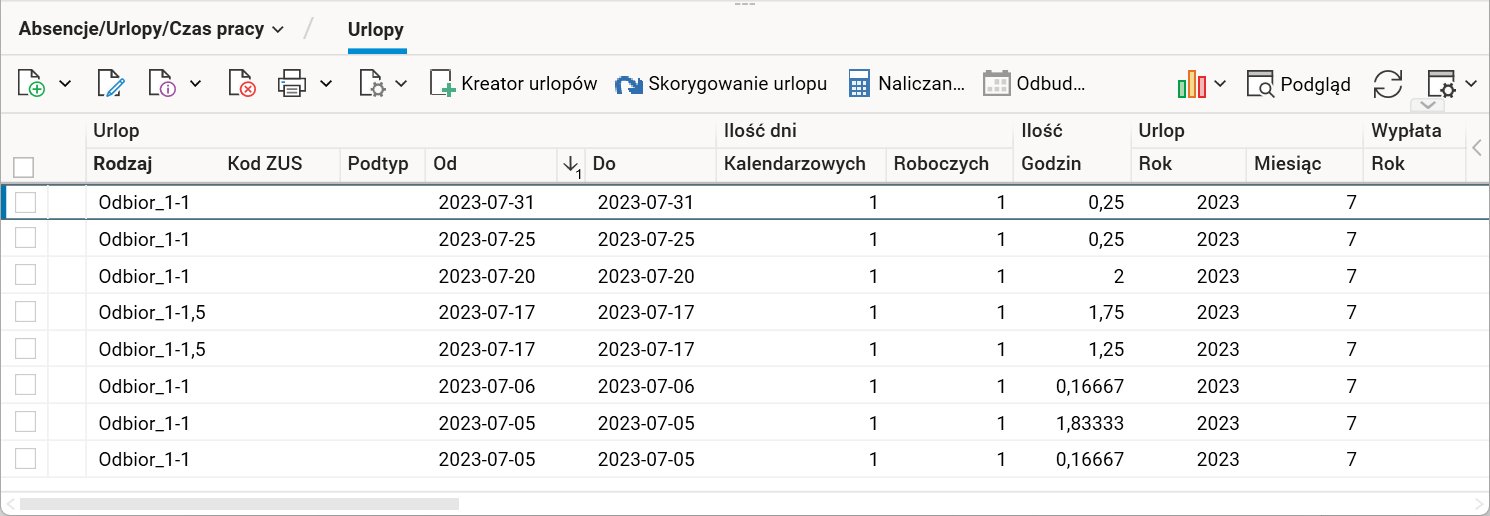Click the Roboczych column header
The width and height of the screenshot is (1490, 516).
941,164
